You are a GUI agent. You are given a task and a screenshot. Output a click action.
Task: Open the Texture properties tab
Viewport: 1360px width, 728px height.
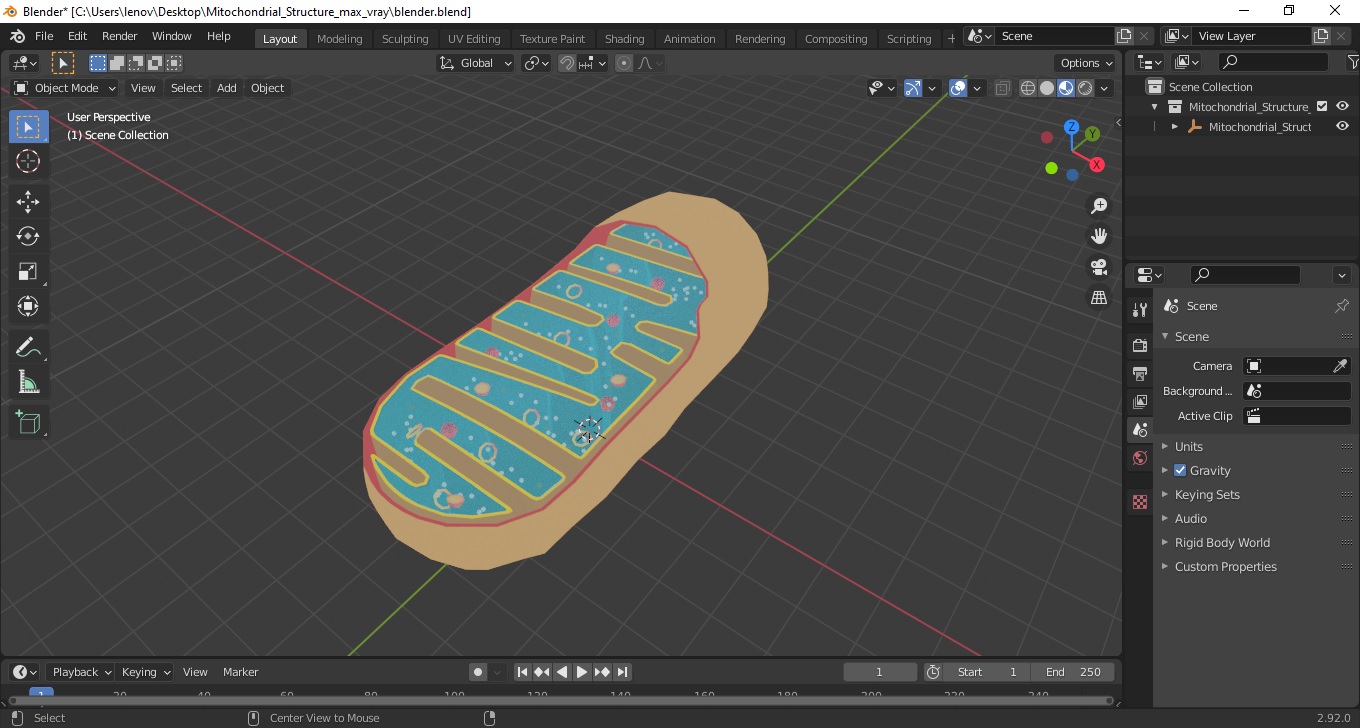(x=1139, y=502)
